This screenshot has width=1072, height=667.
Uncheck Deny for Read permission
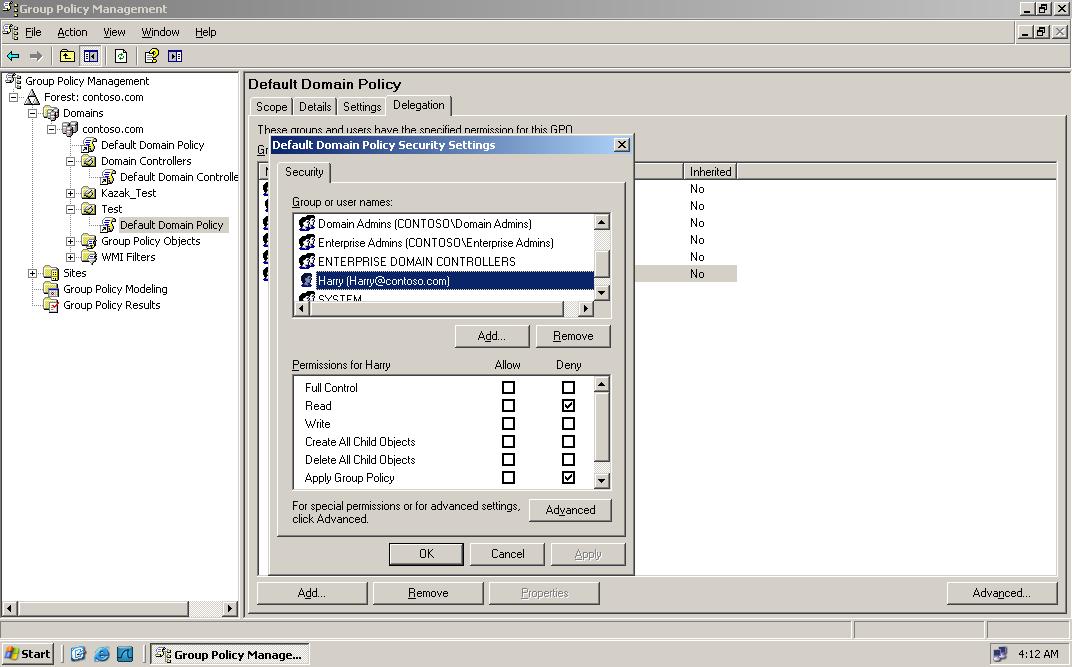pyautogui.click(x=568, y=405)
